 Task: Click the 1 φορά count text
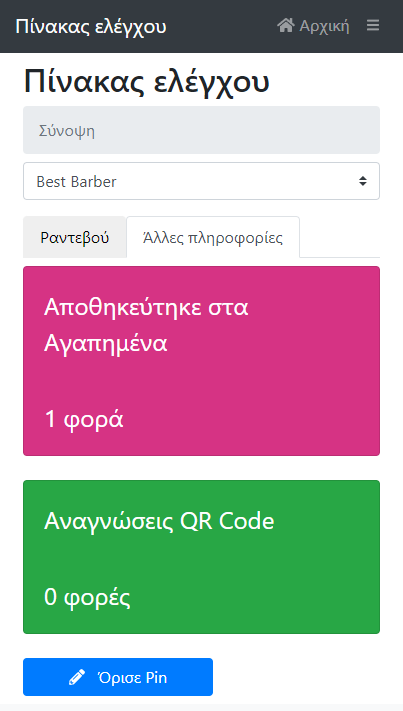84,419
